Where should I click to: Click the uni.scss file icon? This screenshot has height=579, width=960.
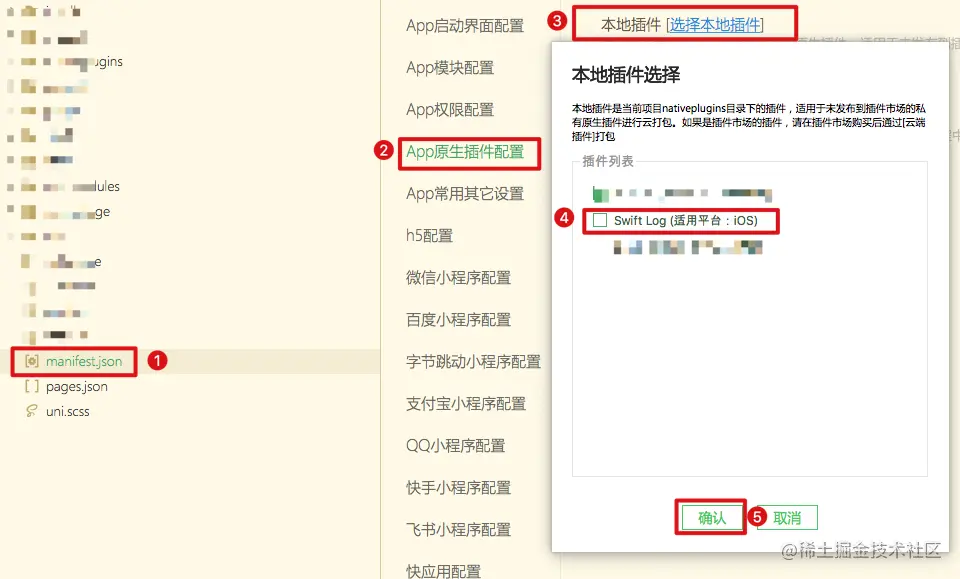(x=32, y=411)
